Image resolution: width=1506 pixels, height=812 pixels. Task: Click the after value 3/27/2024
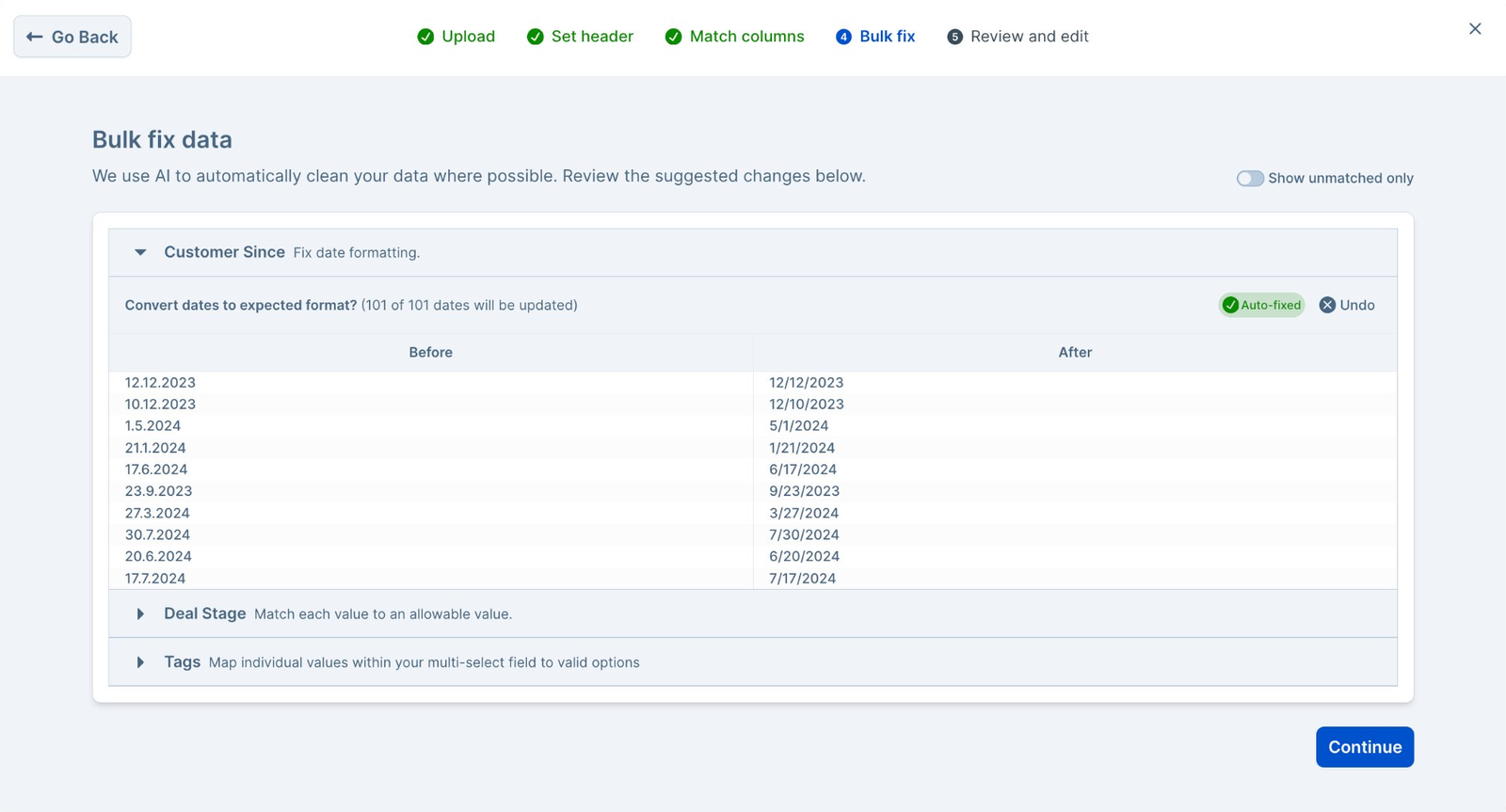click(804, 514)
